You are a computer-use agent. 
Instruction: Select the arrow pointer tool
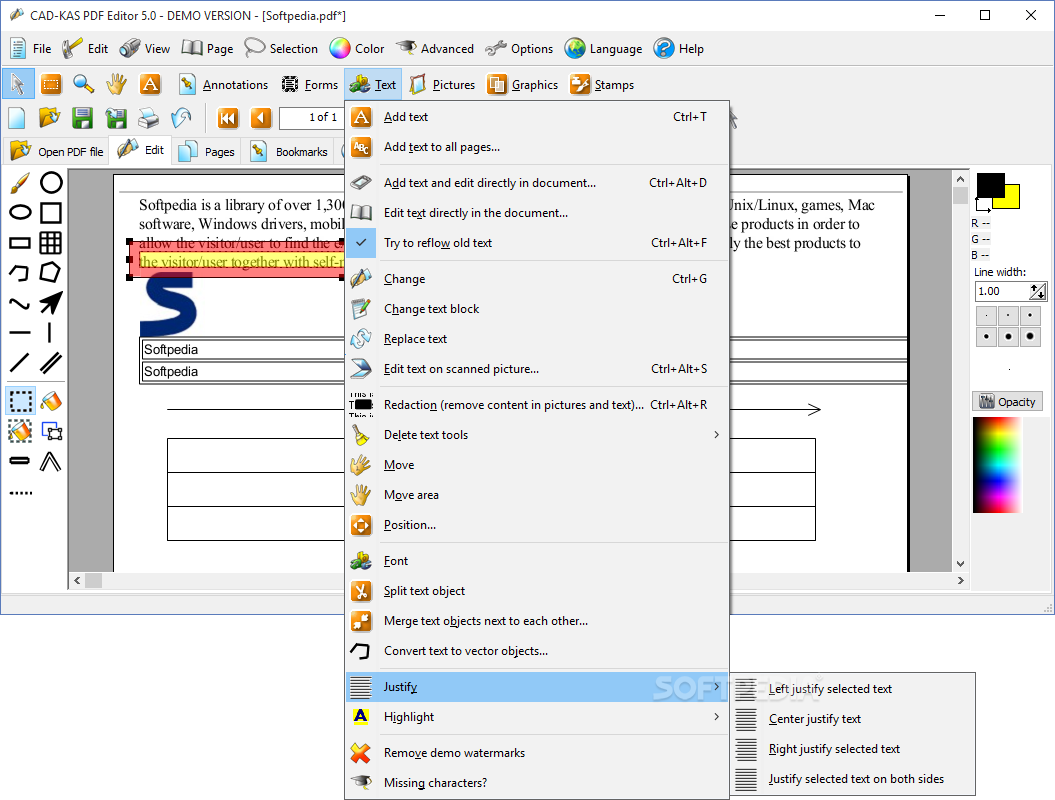pyautogui.click(x=18, y=84)
